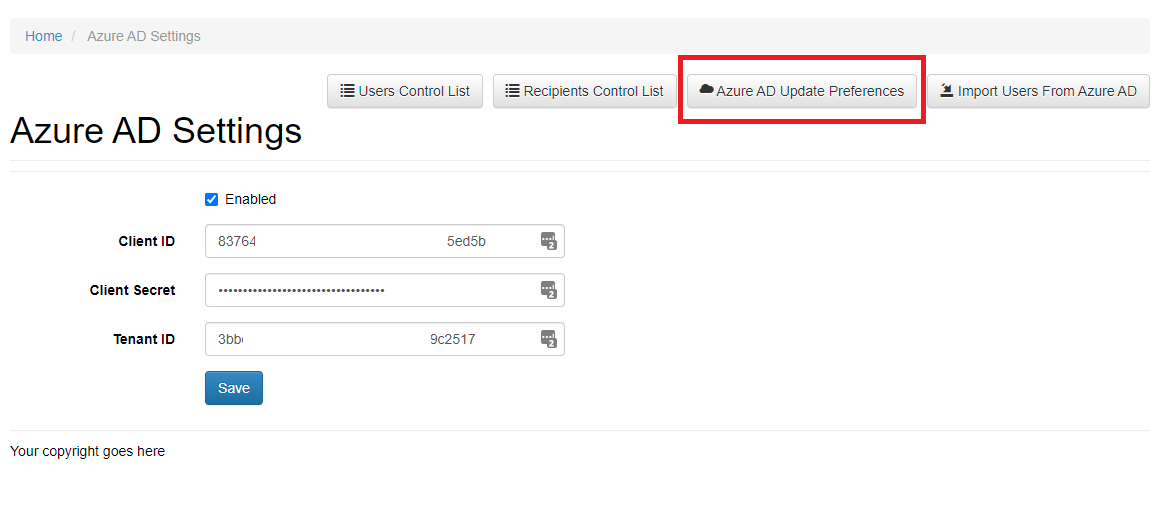Click the password manager icon in Client Secret field
The height and width of the screenshot is (505, 1171).
click(x=548, y=290)
